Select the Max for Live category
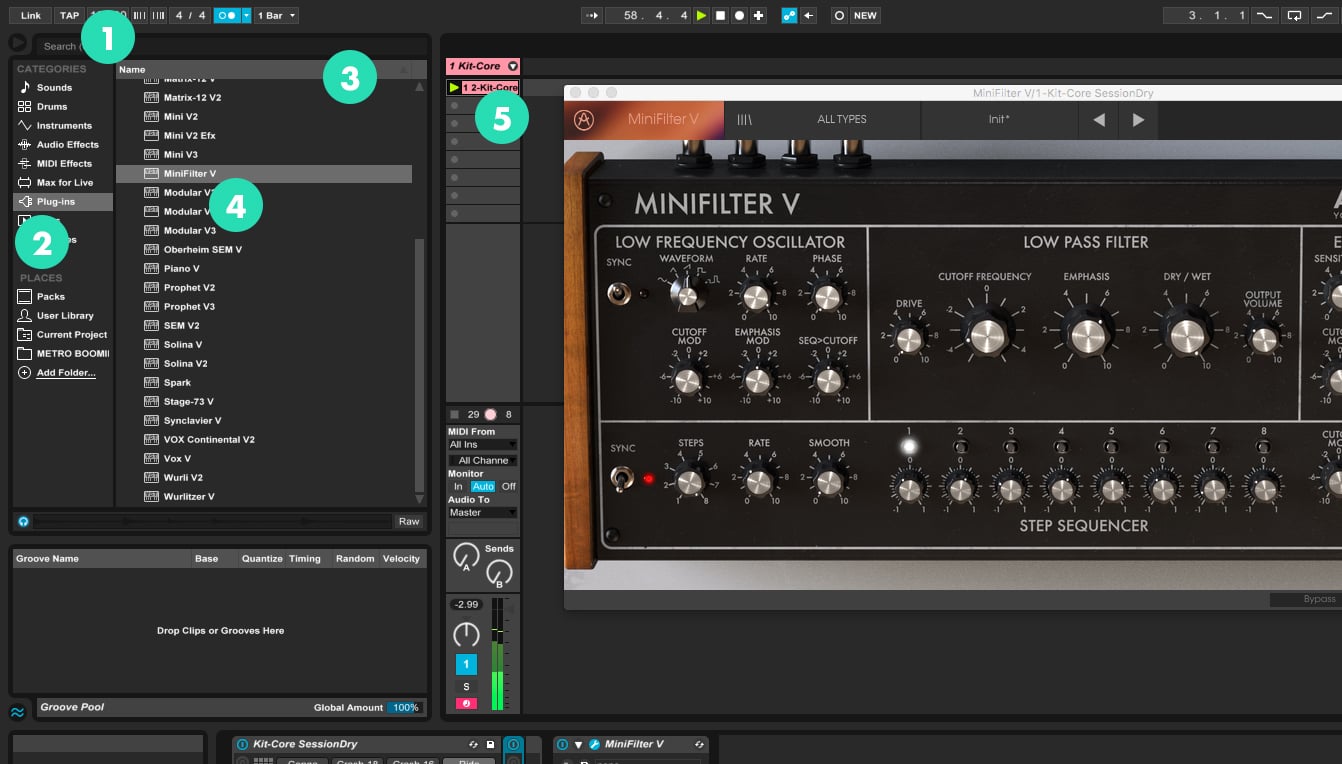The image size is (1342, 764). coord(64,182)
